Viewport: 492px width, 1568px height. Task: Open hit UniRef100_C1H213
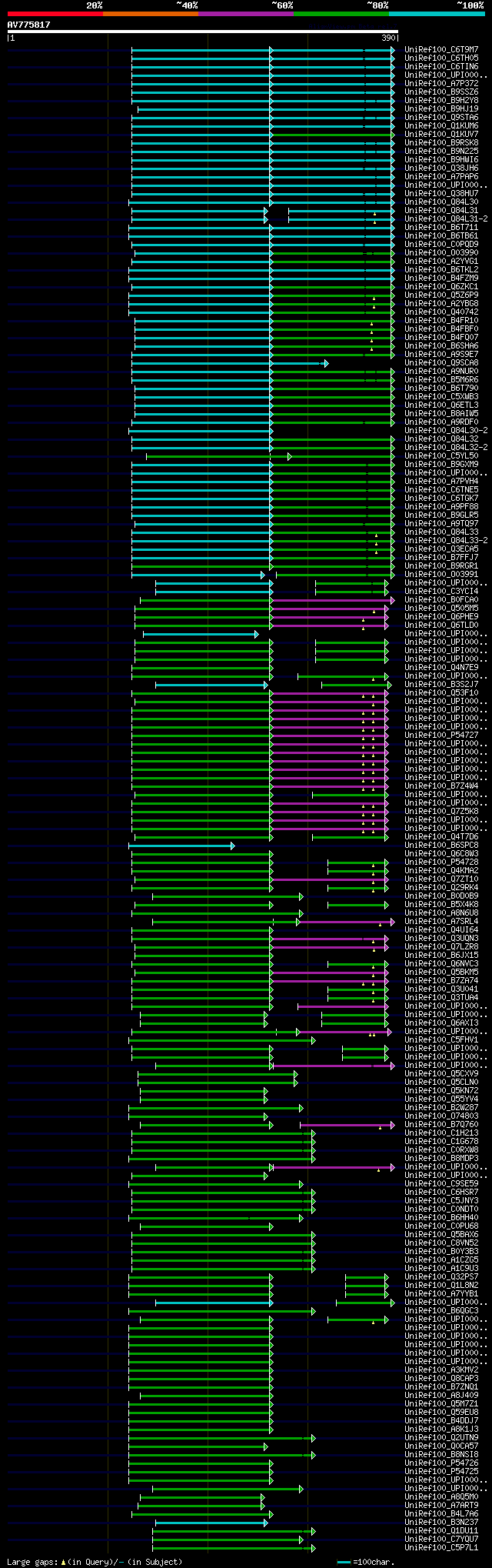441,1133
